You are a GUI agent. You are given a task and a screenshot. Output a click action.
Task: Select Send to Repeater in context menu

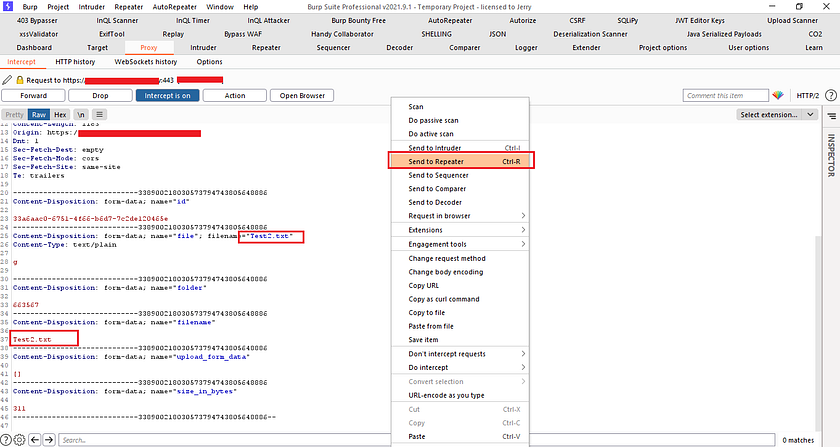tap(460, 161)
